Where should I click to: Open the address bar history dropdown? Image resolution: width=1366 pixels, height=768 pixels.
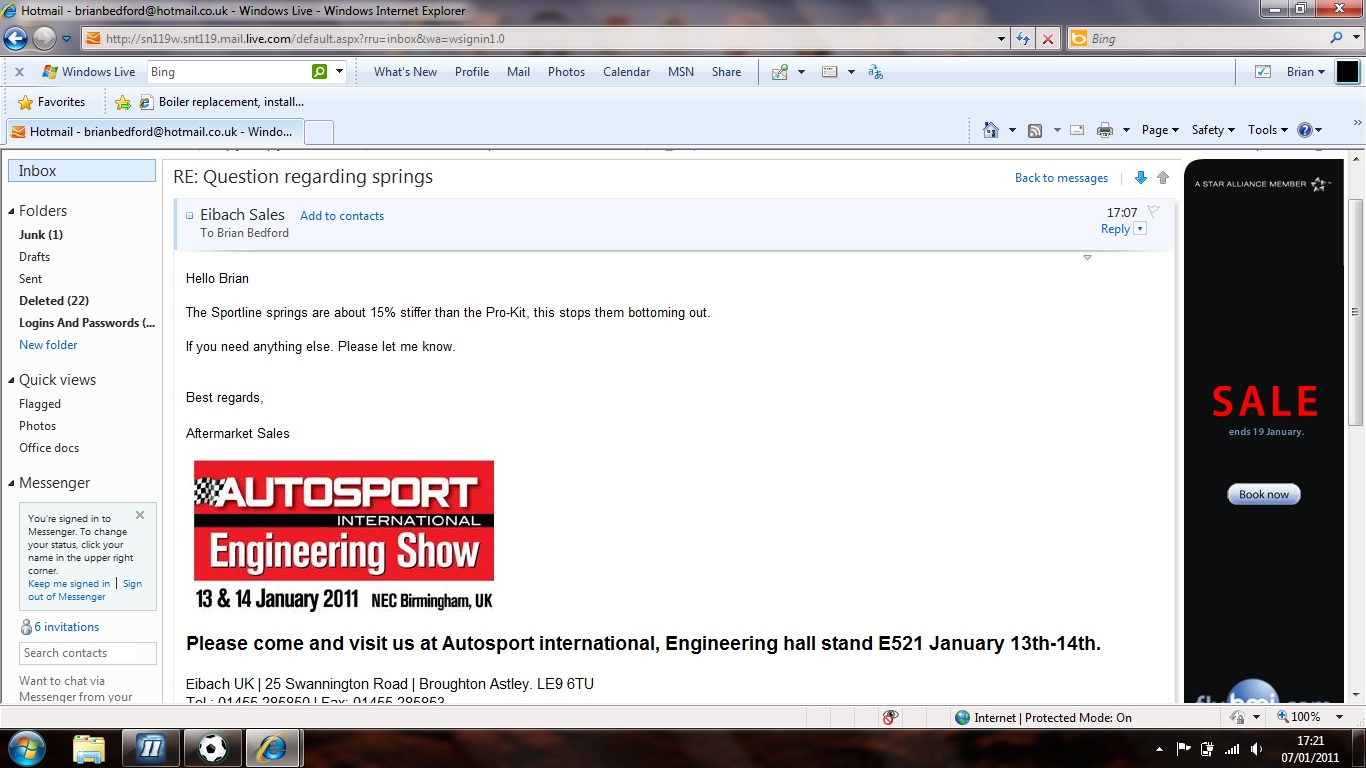tap(1002, 39)
